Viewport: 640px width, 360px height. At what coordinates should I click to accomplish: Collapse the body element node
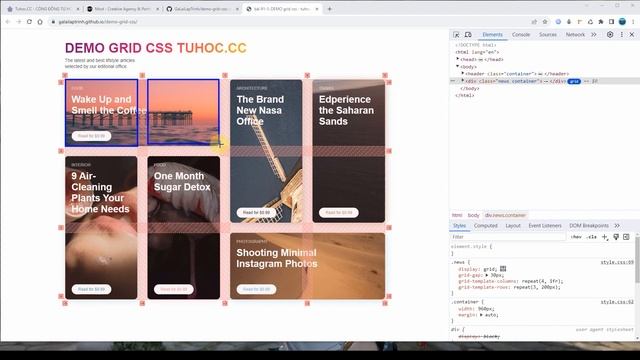(x=458, y=66)
